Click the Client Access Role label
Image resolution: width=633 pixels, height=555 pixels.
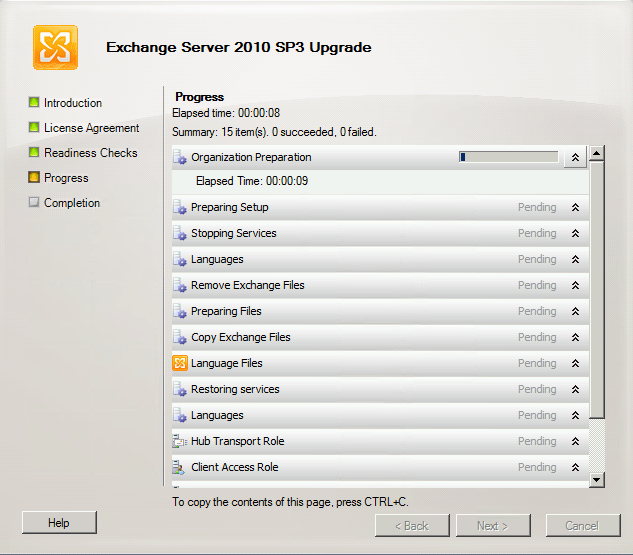235,467
